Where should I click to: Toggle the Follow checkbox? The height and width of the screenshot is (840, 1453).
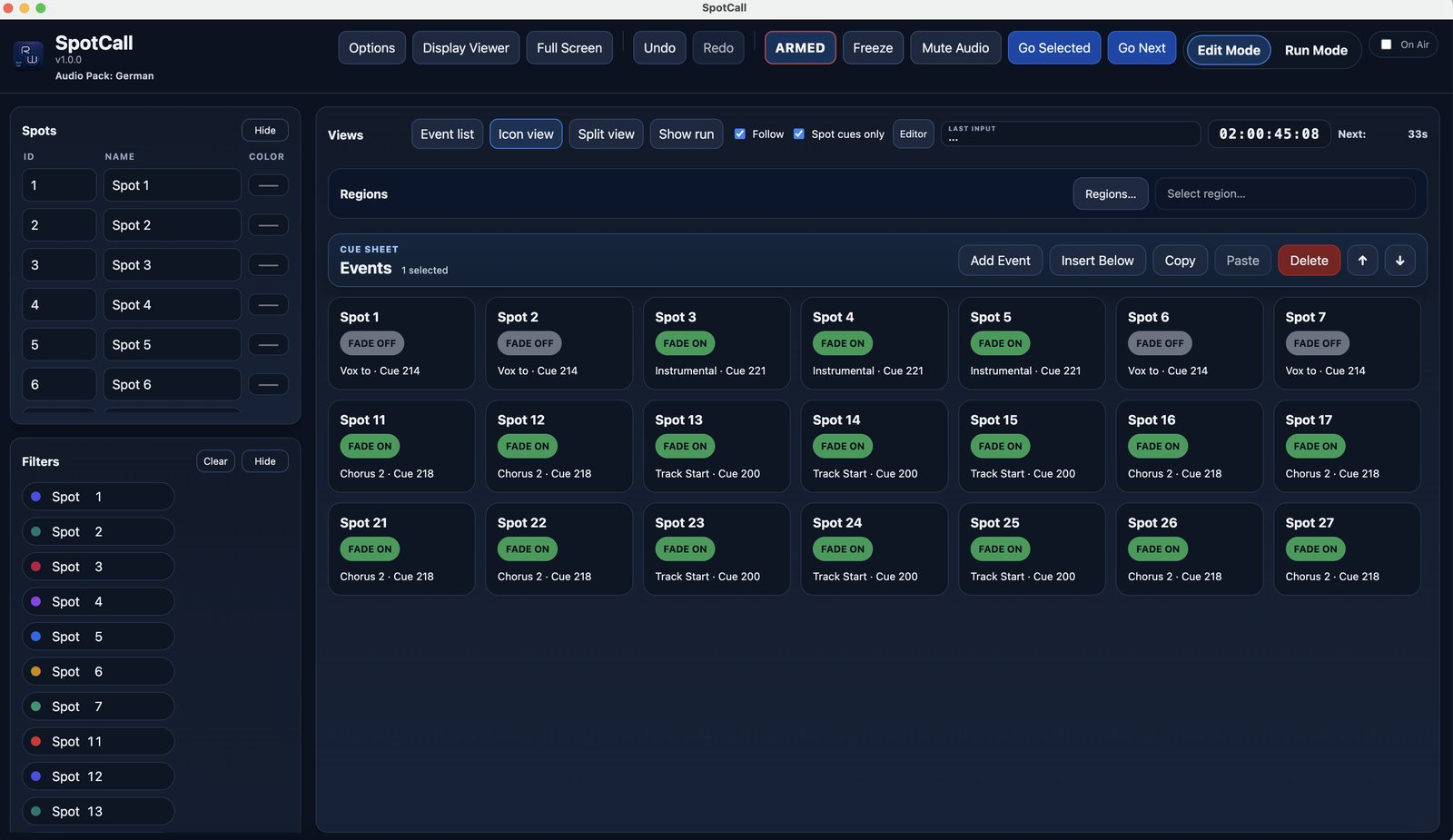740,133
